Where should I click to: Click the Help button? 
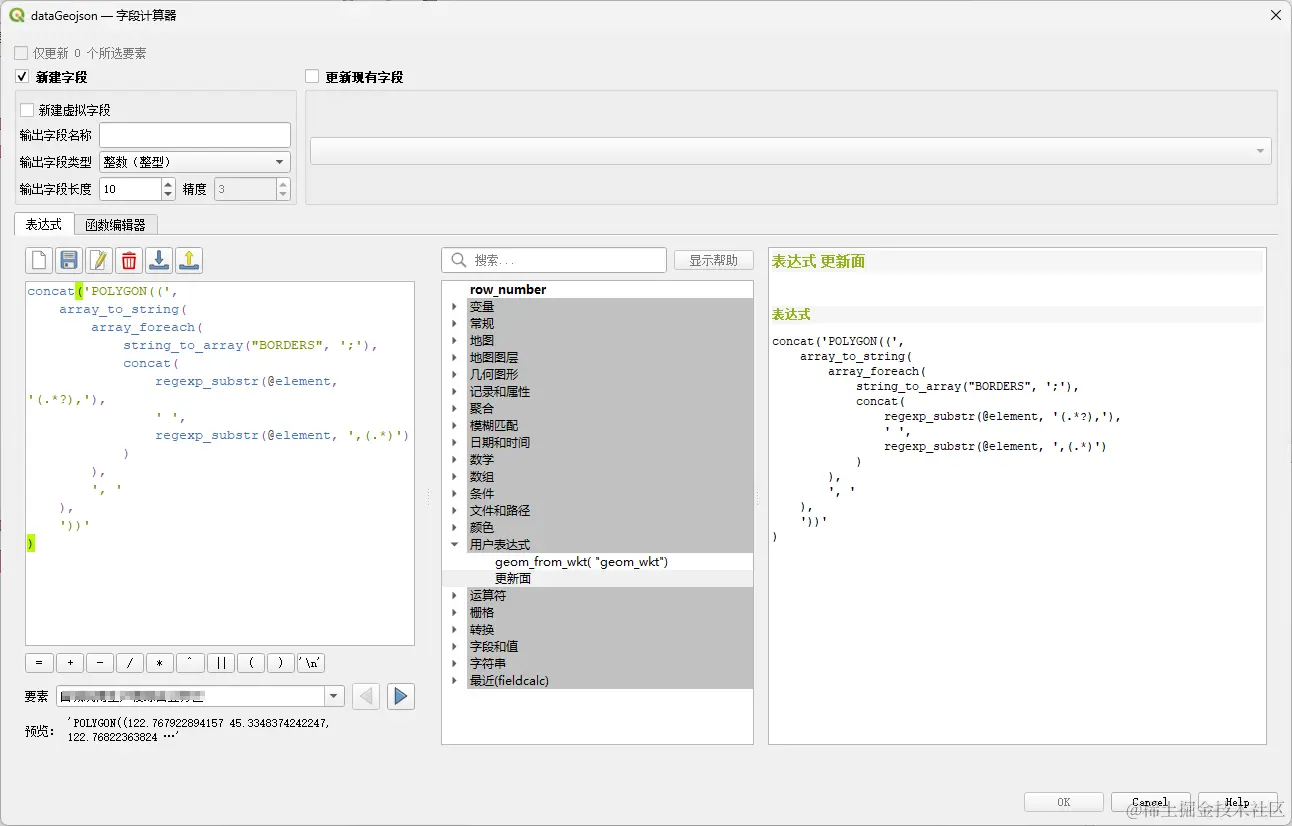tap(1237, 802)
